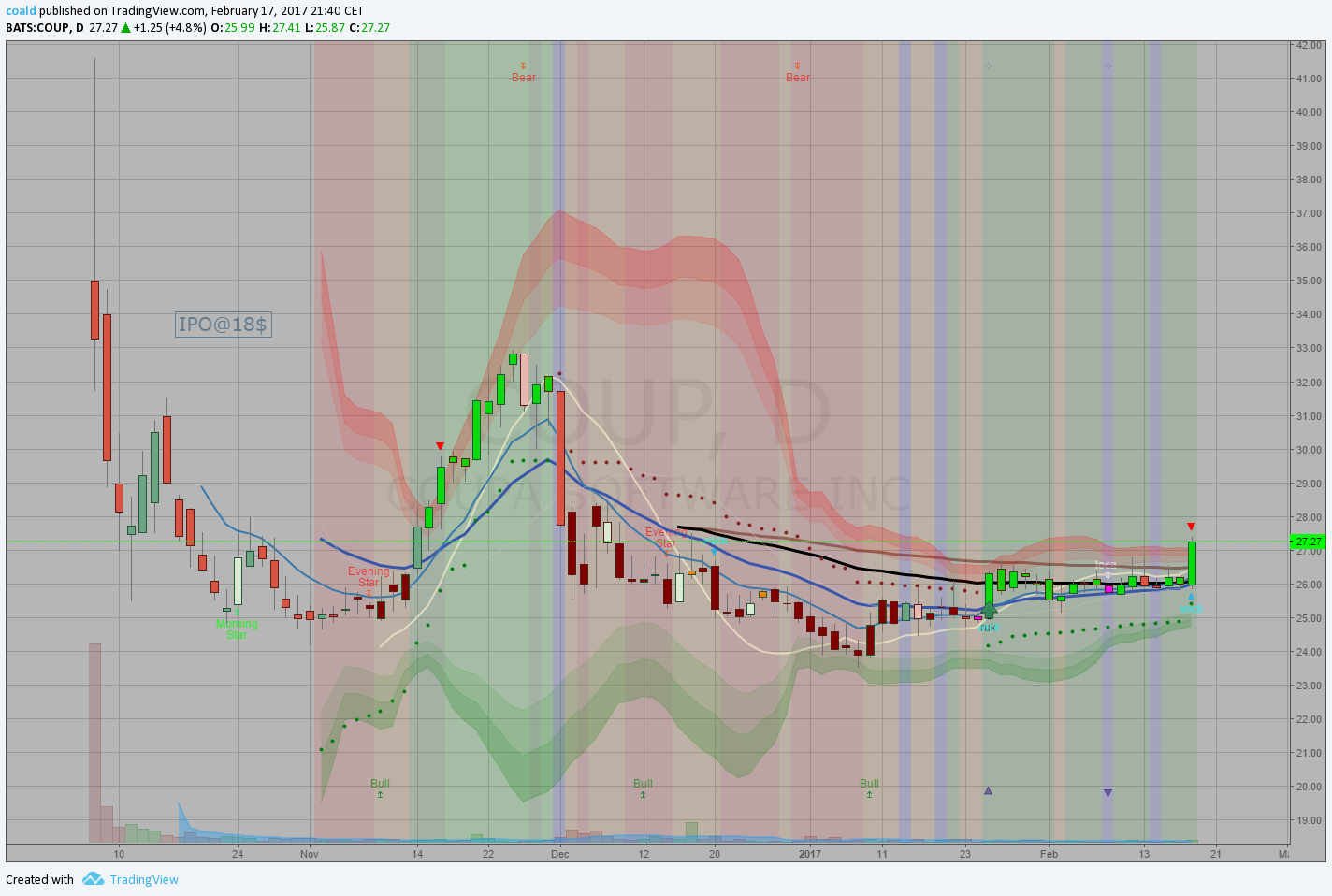Click the BATS:COUP, D symbol text
This screenshot has height=896, width=1332.
pos(45,28)
